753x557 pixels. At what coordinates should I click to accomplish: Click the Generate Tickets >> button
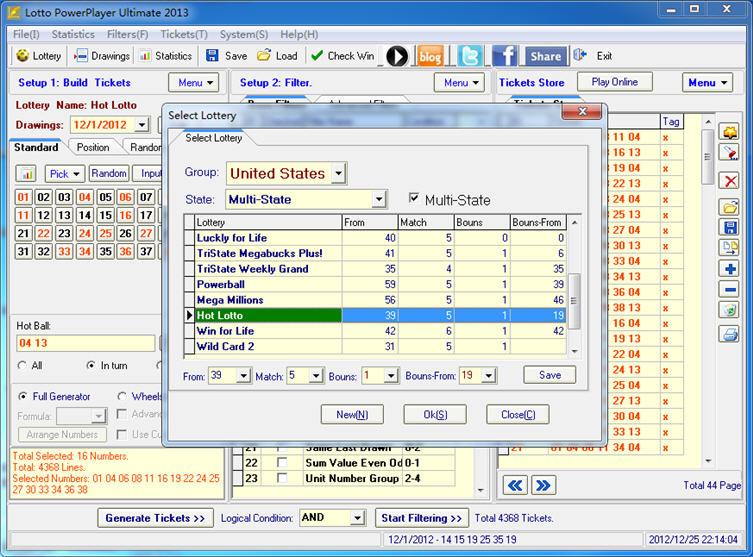click(155, 518)
